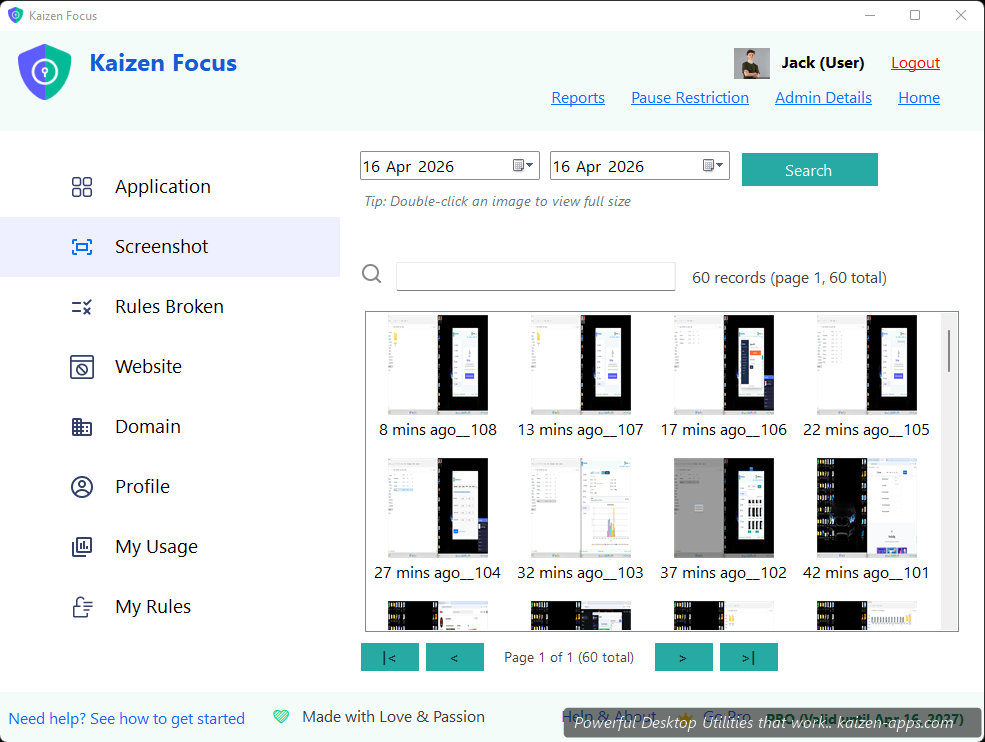Click the Logout link
Screen dimensions: 985x742
click(915, 63)
